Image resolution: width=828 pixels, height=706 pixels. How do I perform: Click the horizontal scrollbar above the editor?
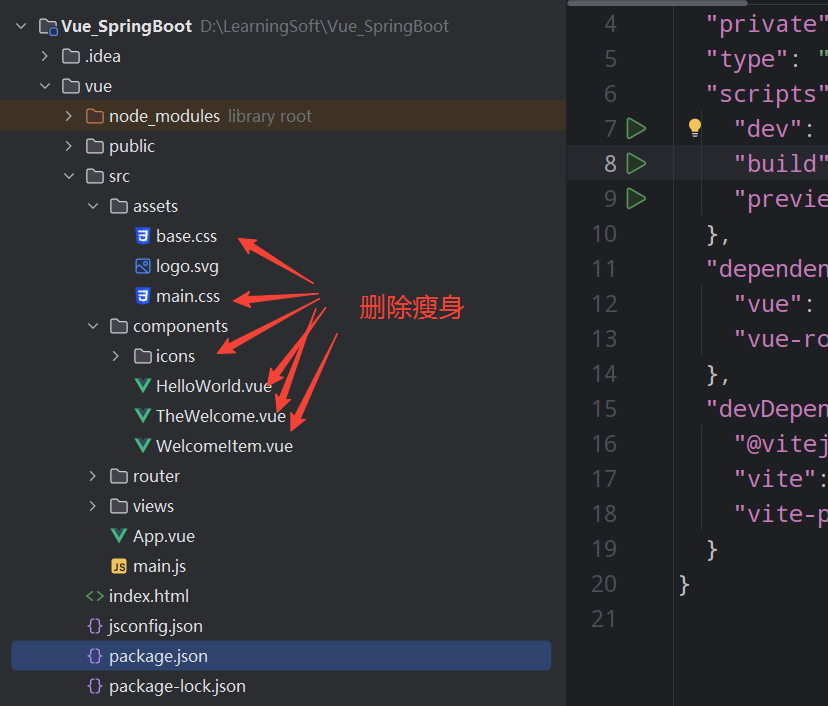(x=660, y=4)
